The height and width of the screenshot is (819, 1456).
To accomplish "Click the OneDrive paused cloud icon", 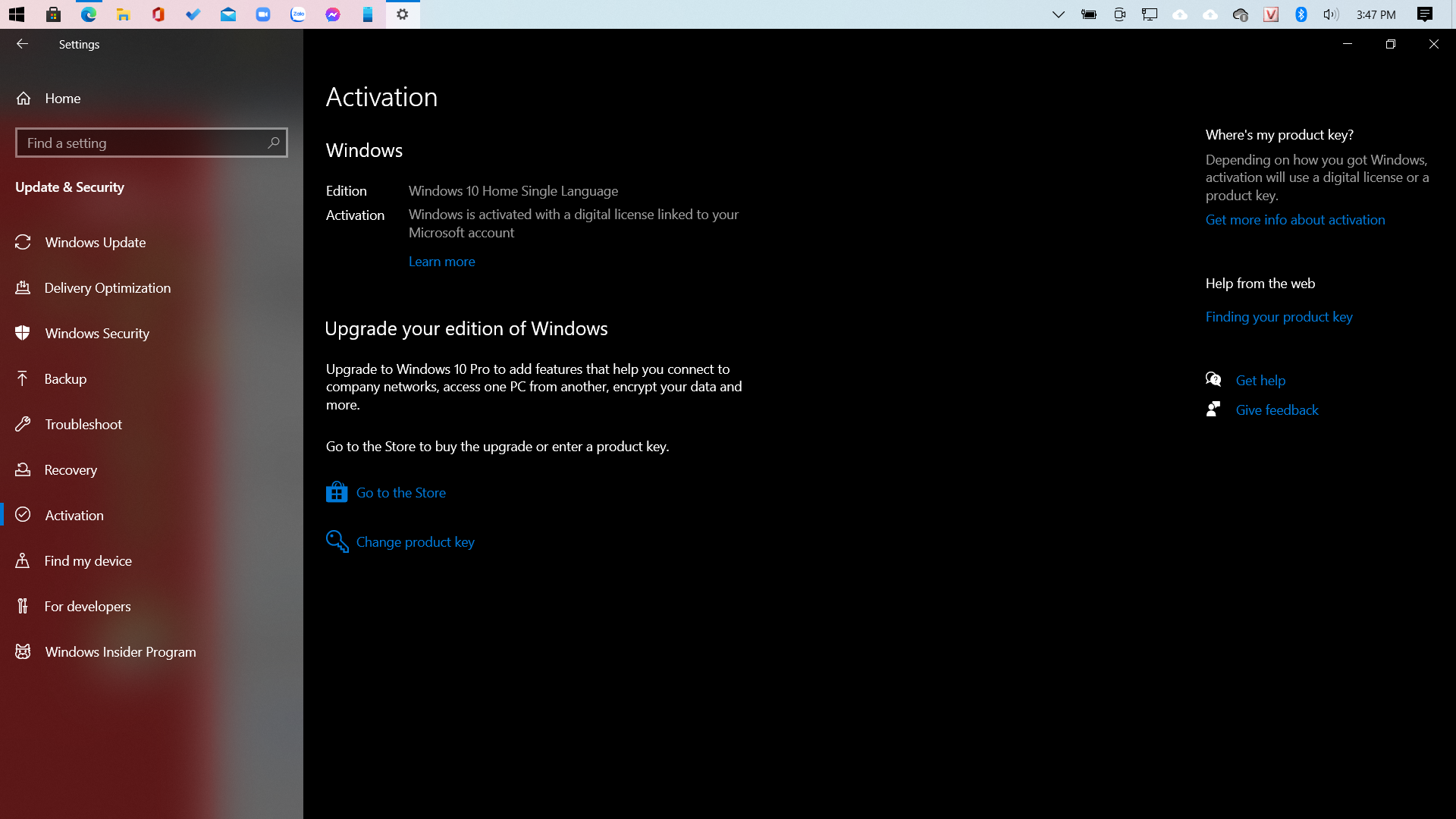I will pos(1241,14).
